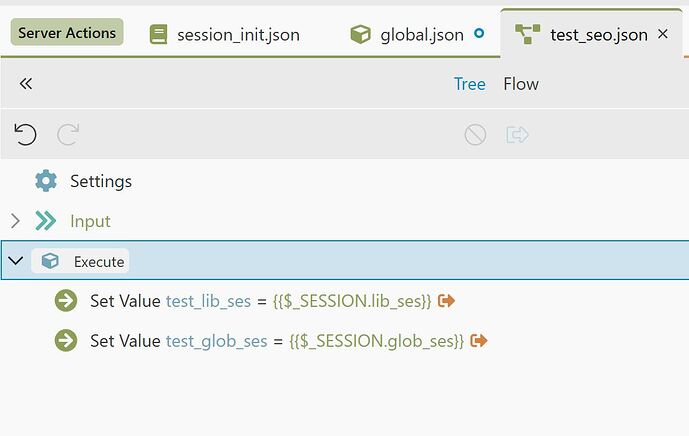
Task: Click green arrow icon for test_lib_ses step
Action: (x=66, y=301)
